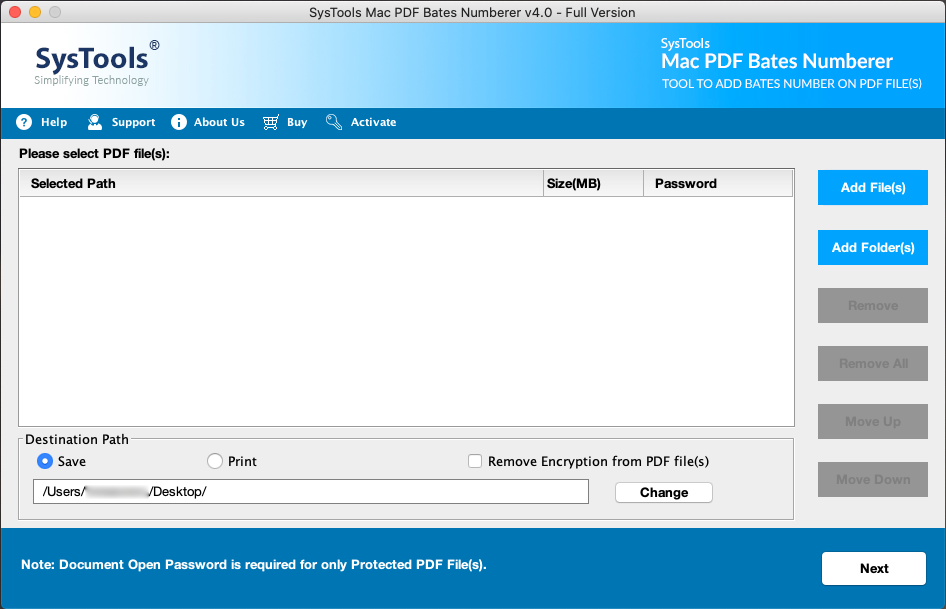Select the Save radio button

pos(45,461)
